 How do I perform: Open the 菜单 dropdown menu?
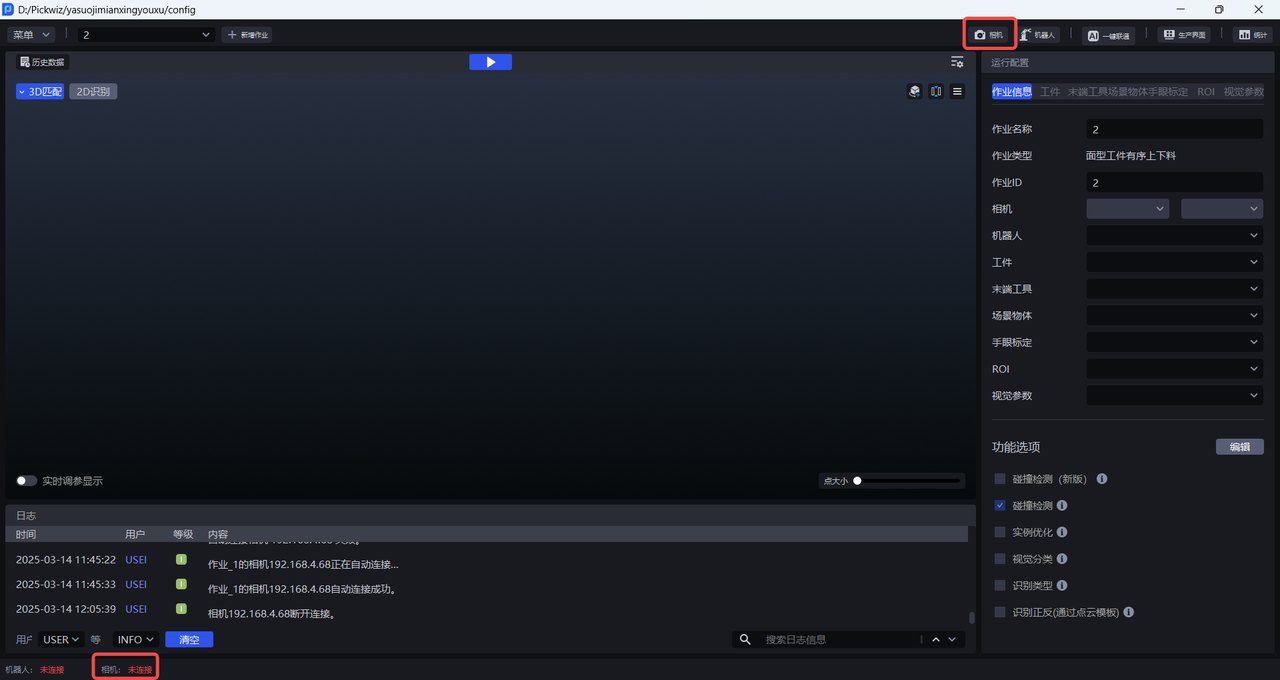pos(31,35)
